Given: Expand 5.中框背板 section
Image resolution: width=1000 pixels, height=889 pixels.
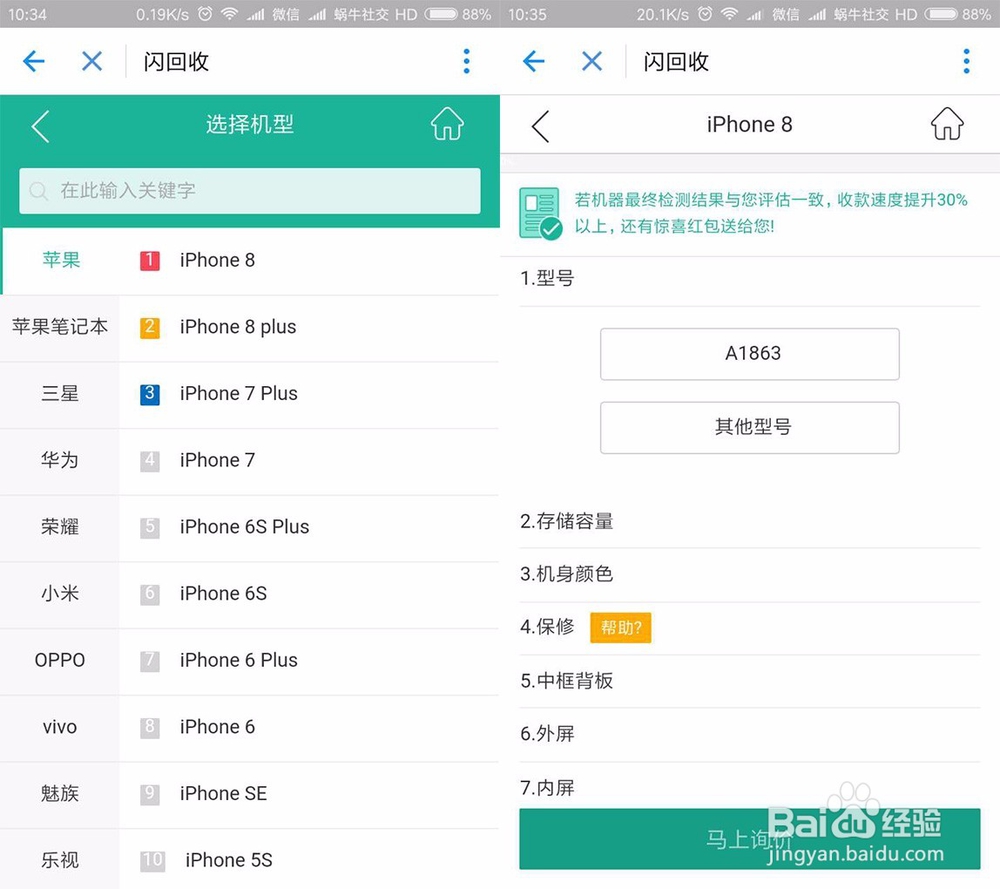Looking at the screenshot, I should click(749, 681).
